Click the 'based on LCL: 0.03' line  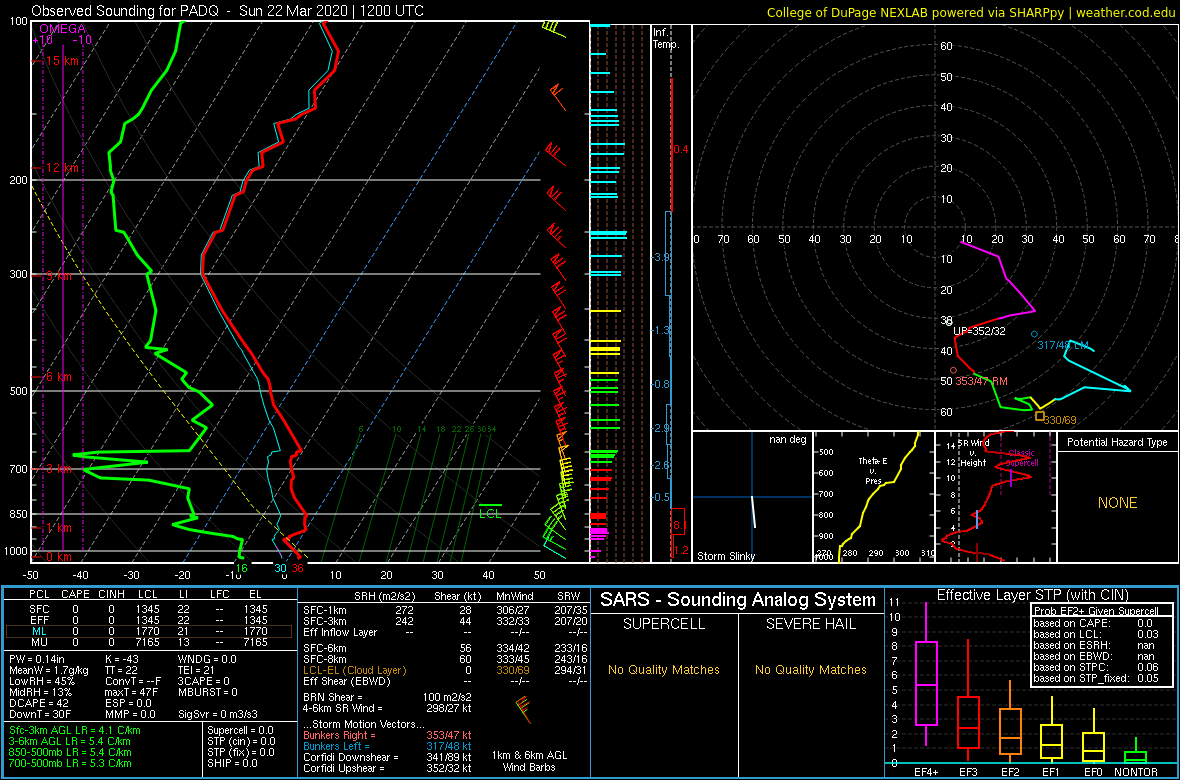tap(1095, 634)
